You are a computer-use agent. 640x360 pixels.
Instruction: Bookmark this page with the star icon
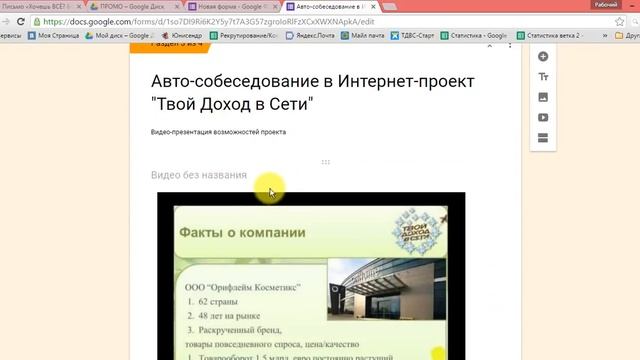point(619,22)
